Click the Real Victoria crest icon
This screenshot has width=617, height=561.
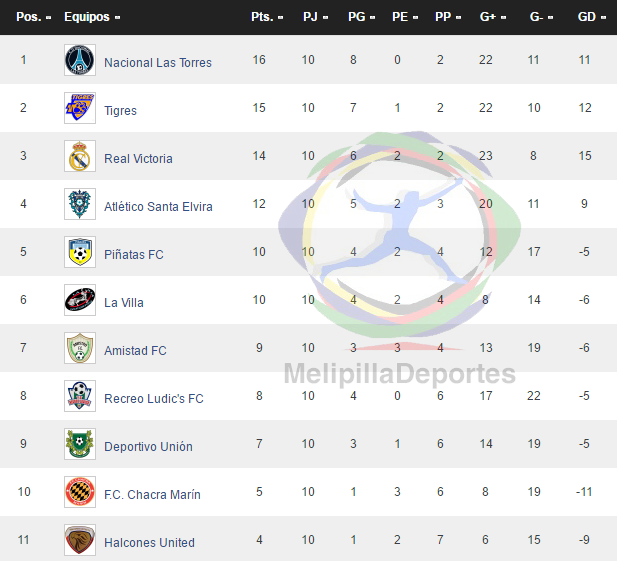(80, 156)
